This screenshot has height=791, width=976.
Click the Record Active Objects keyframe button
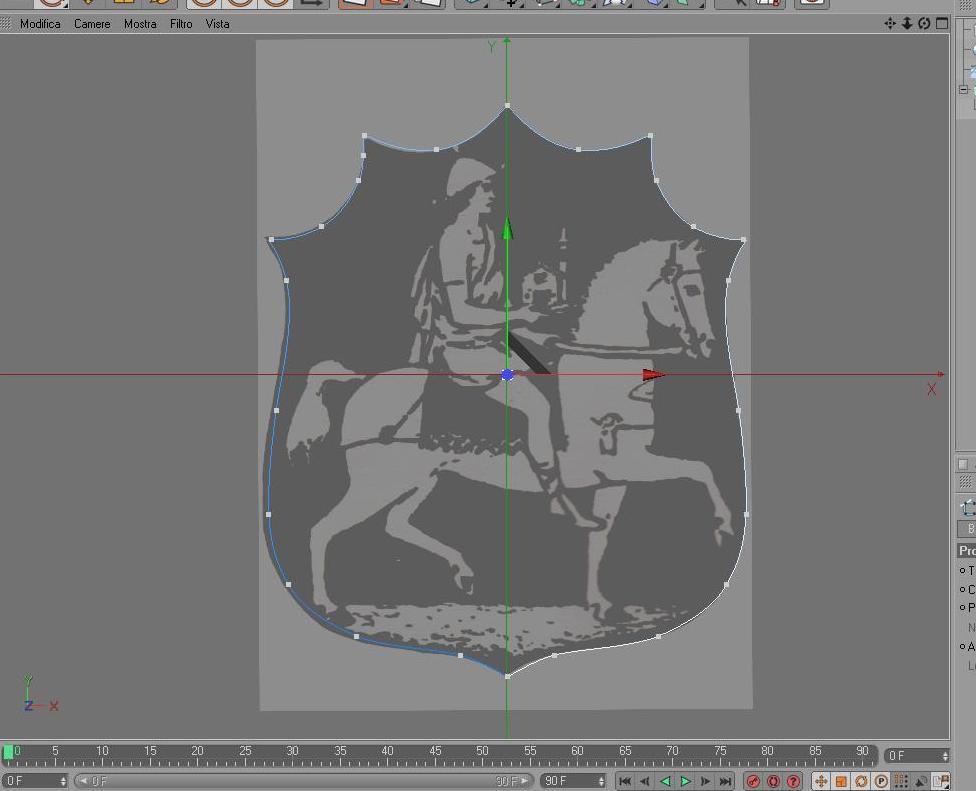click(753, 781)
